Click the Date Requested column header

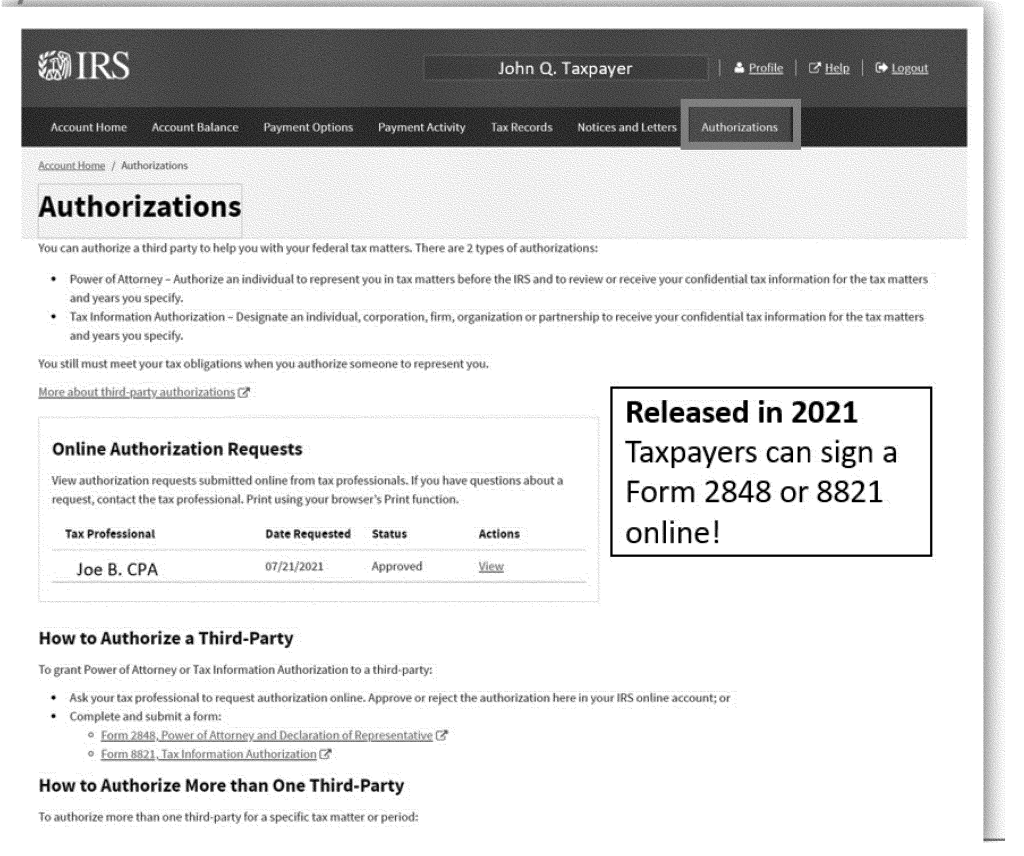(308, 534)
